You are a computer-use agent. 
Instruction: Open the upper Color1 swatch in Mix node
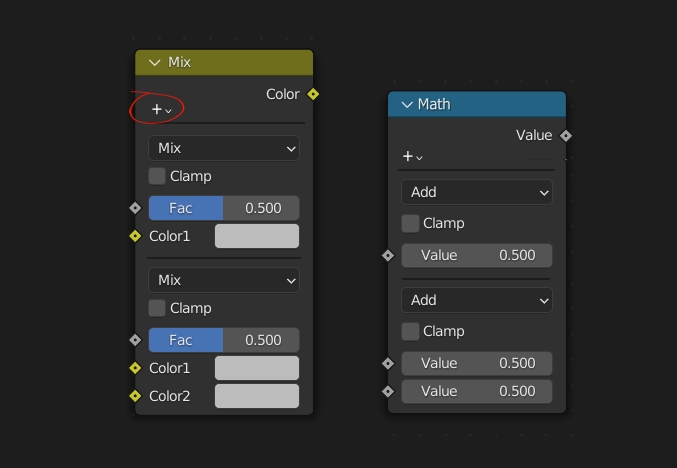click(257, 236)
